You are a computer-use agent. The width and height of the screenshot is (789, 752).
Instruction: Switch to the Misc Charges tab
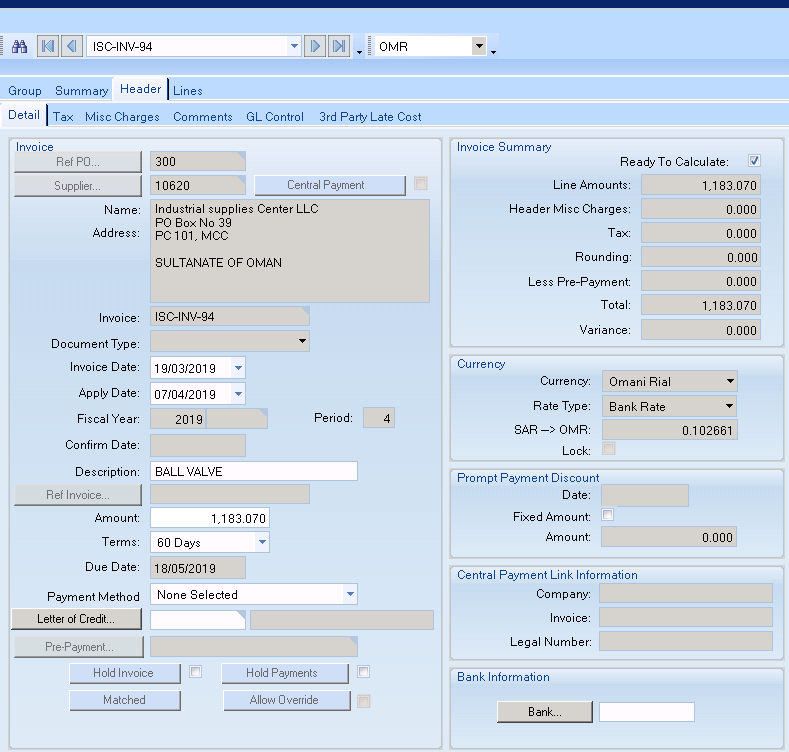[x=122, y=117]
